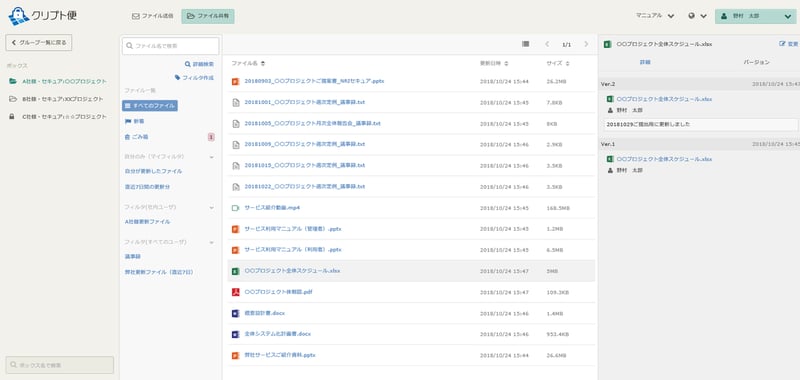Click text file icon of 20181001 file
Image resolution: width=800 pixels, height=380 pixels.
click(x=236, y=103)
